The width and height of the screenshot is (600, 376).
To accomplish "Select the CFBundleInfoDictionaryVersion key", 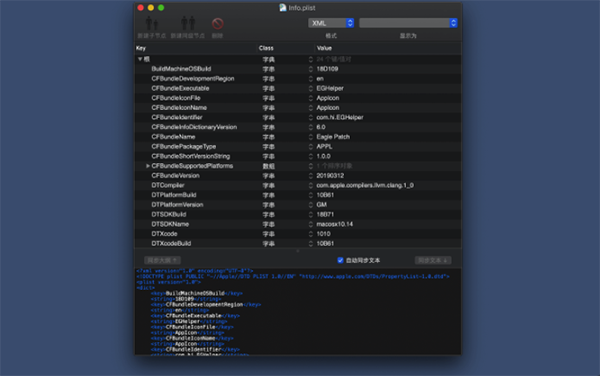I will coord(194,127).
